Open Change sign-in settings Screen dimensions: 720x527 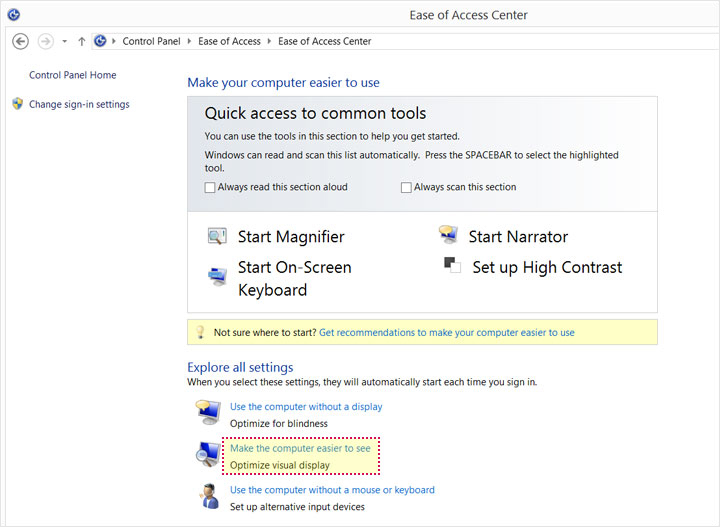79,104
